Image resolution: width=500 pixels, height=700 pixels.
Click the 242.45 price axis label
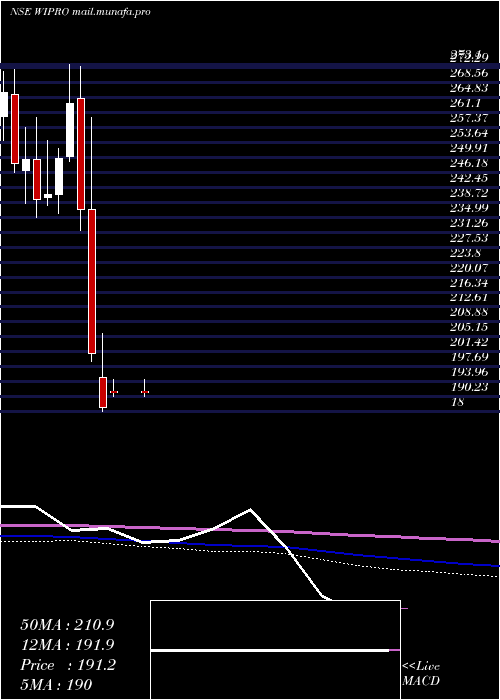pos(469,178)
